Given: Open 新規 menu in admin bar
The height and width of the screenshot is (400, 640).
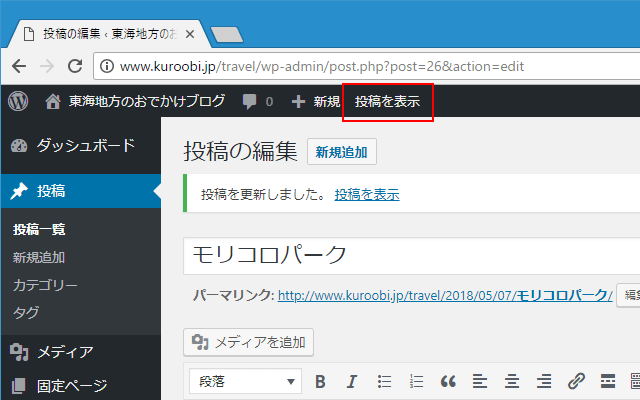Looking at the screenshot, I should coord(316,101).
